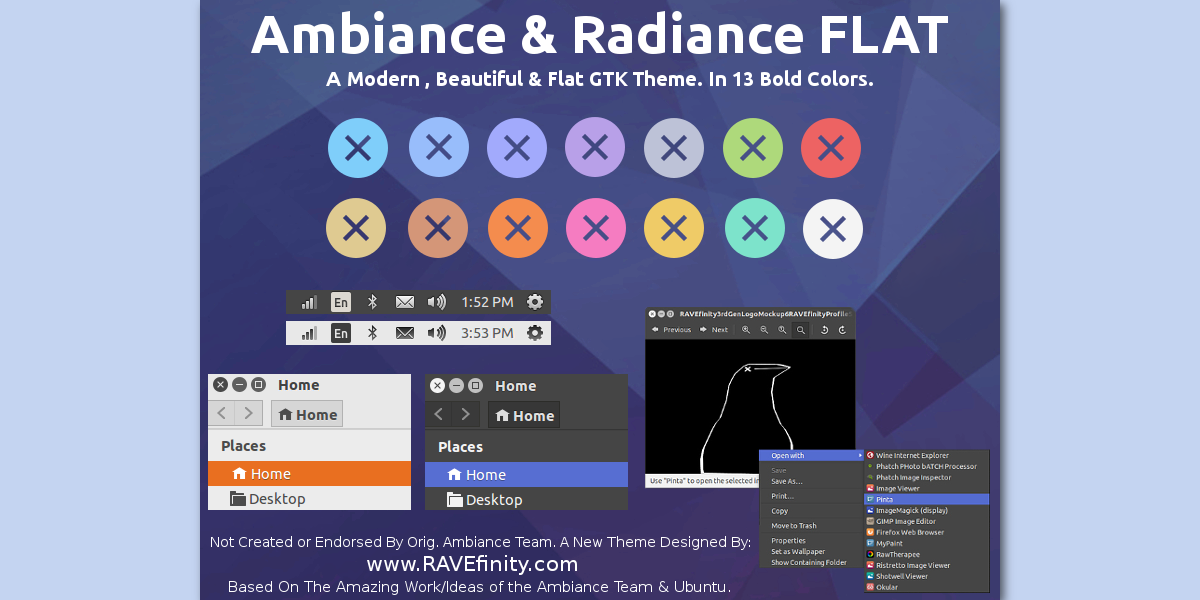Open the En keyboard indicator in dark panel

341,302
